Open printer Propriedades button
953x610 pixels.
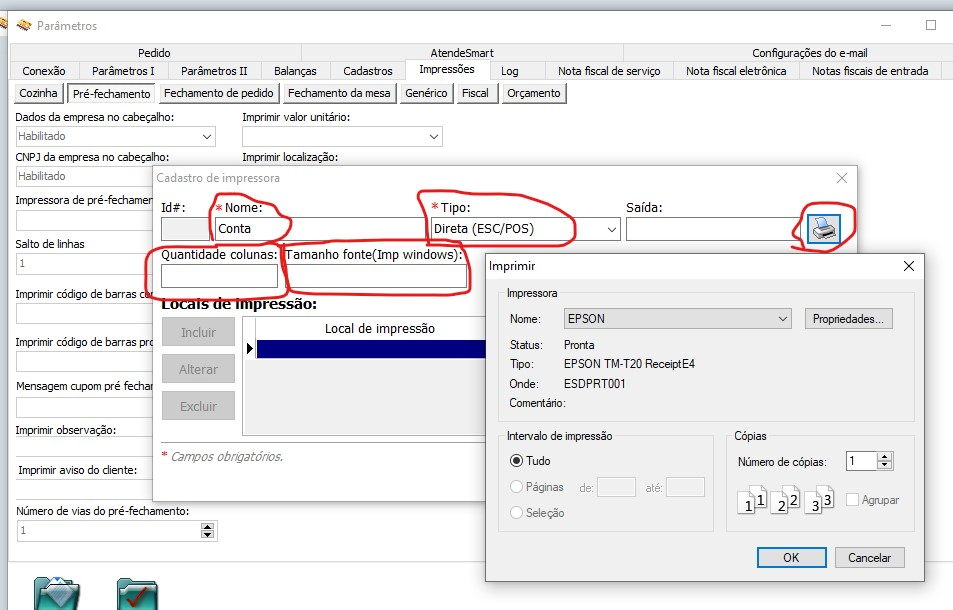point(848,319)
